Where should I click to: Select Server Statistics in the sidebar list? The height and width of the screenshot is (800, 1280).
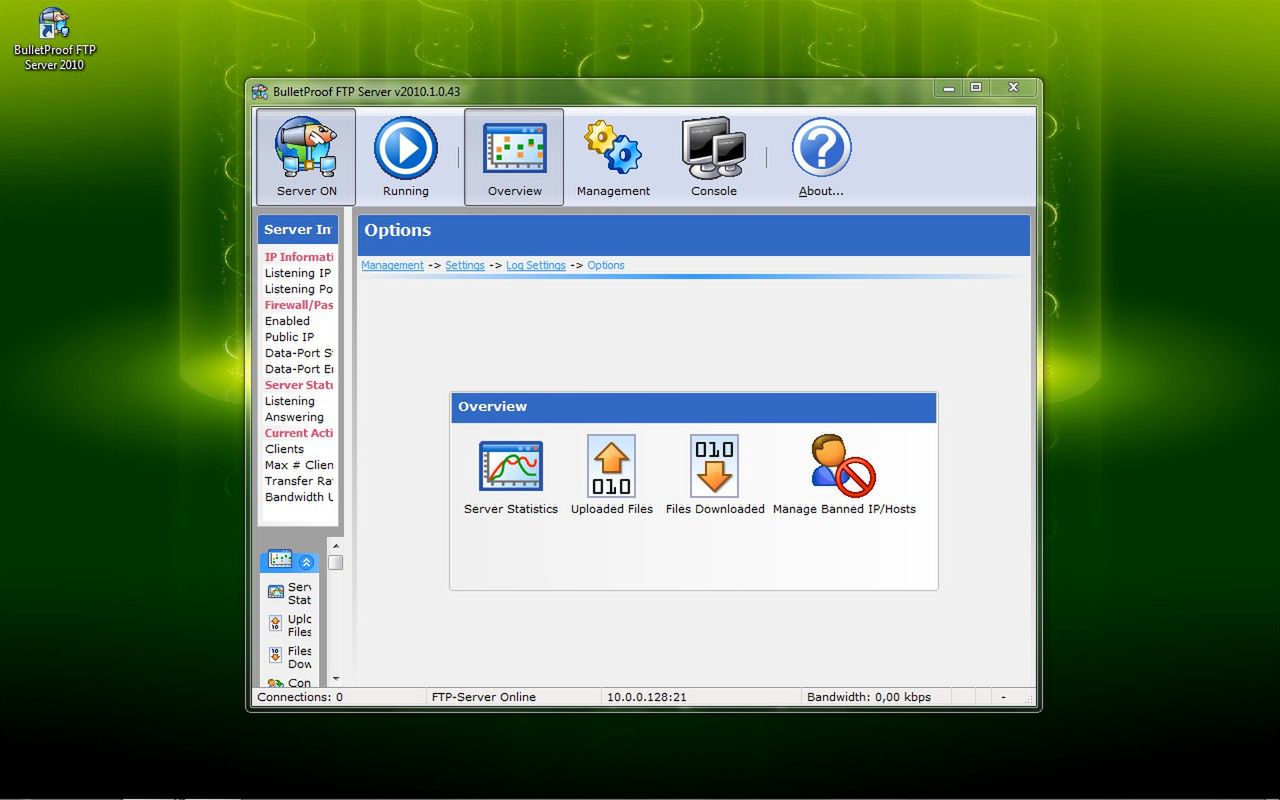pos(290,593)
